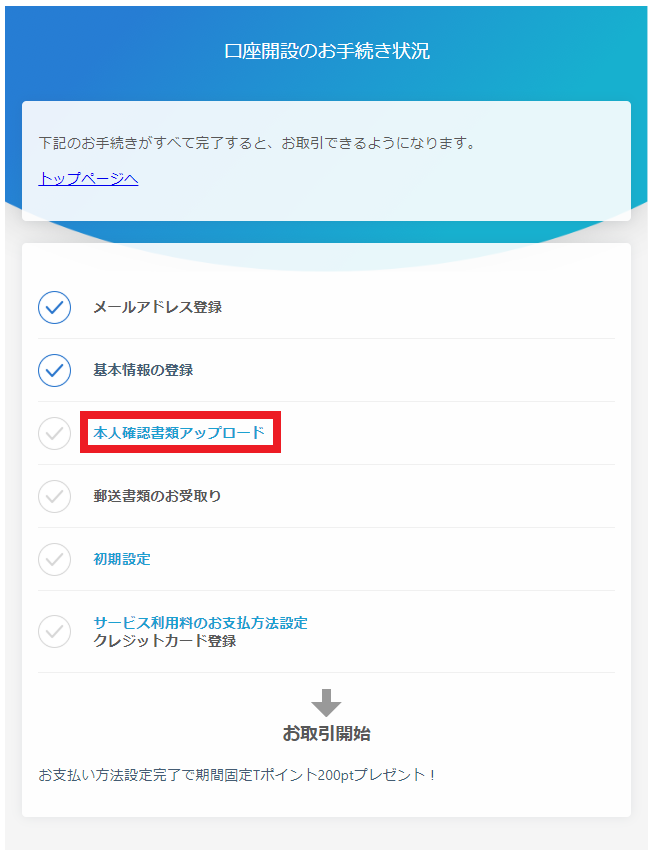Open the サービス利用料のお支払方法設定 link
This screenshot has height=856, width=652.
pyautogui.click(x=200, y=622)
